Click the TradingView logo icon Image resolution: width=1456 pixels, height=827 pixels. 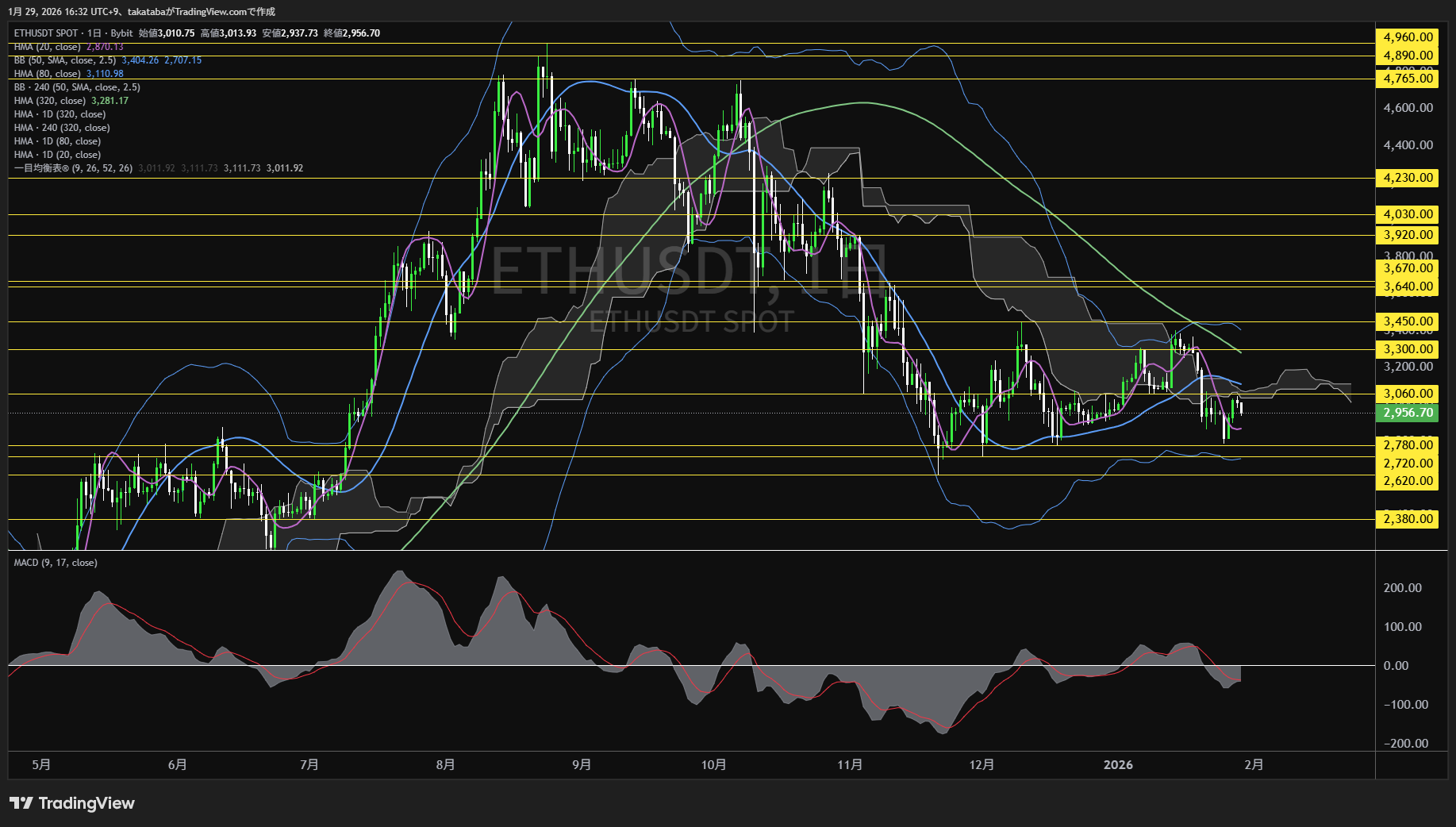(21, 803)
